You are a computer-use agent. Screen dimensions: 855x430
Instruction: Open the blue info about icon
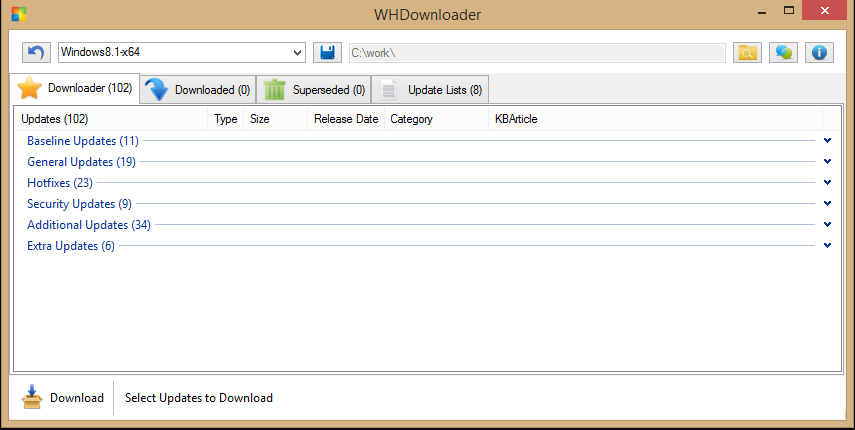click(x=819, y=53)
